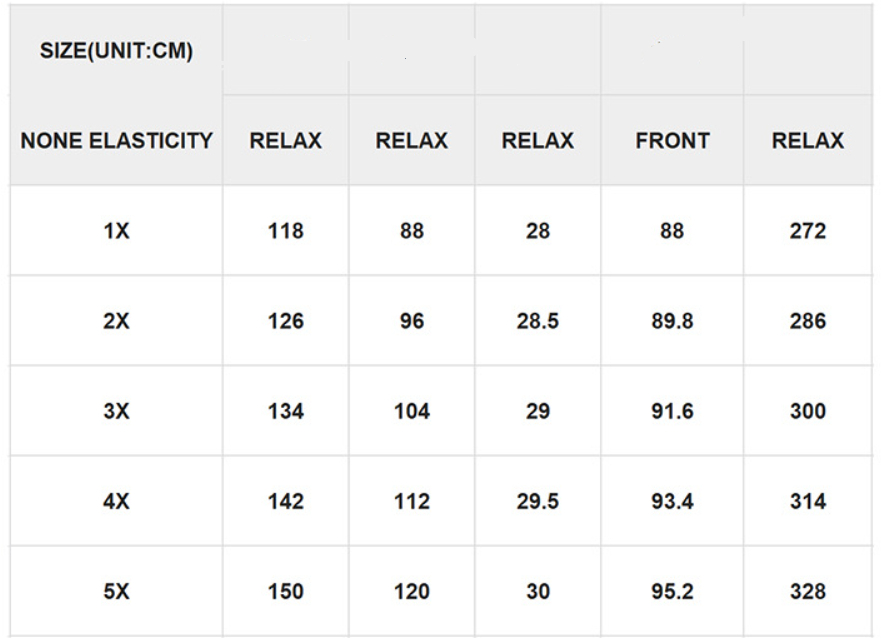Select the cell with value 314
Screen dimensions: 881x638
pos(807,501)
